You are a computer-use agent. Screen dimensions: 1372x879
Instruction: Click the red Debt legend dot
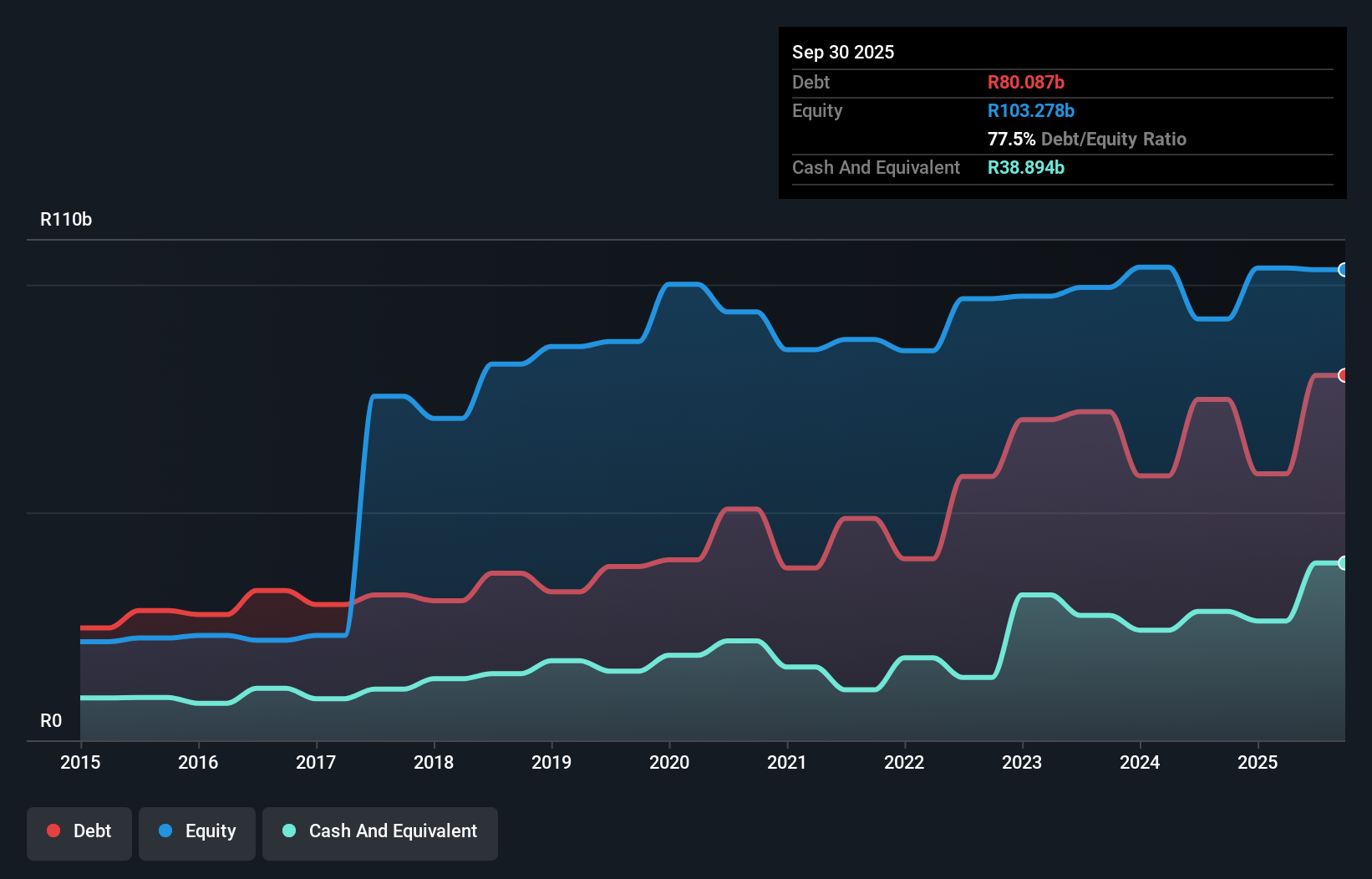click(x=53, y=831)
